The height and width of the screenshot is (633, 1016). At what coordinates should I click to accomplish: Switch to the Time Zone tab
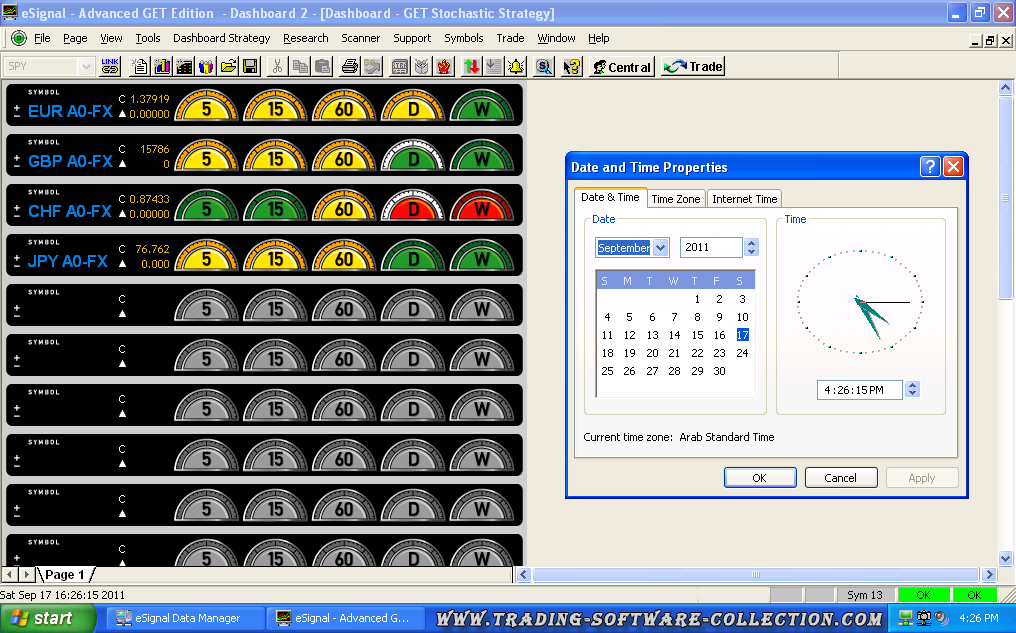pos(676,199)
